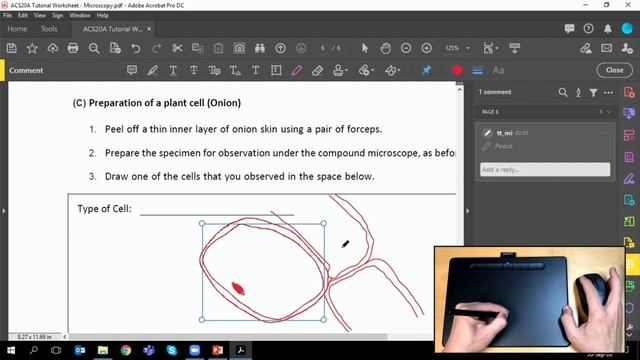Viewport: 640px width, 360px height.
Task: Click the page number field
Action: (322, 48)
